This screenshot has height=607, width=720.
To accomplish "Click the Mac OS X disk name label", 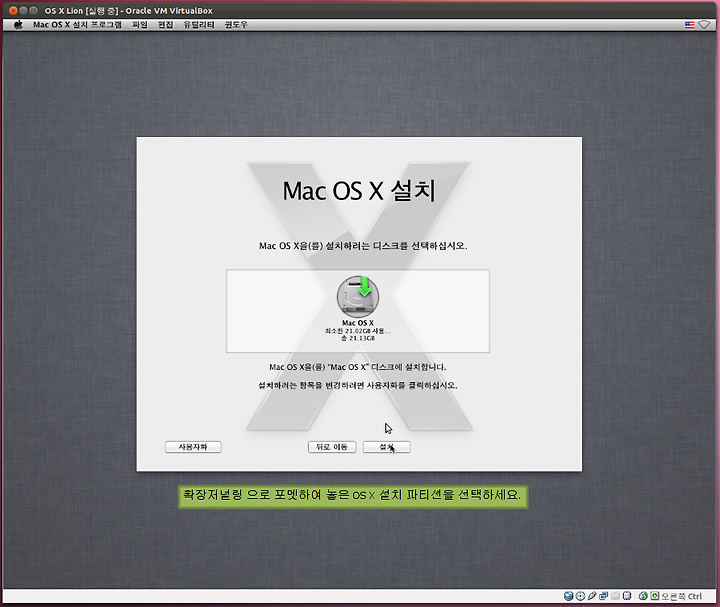I will [358, 323].
